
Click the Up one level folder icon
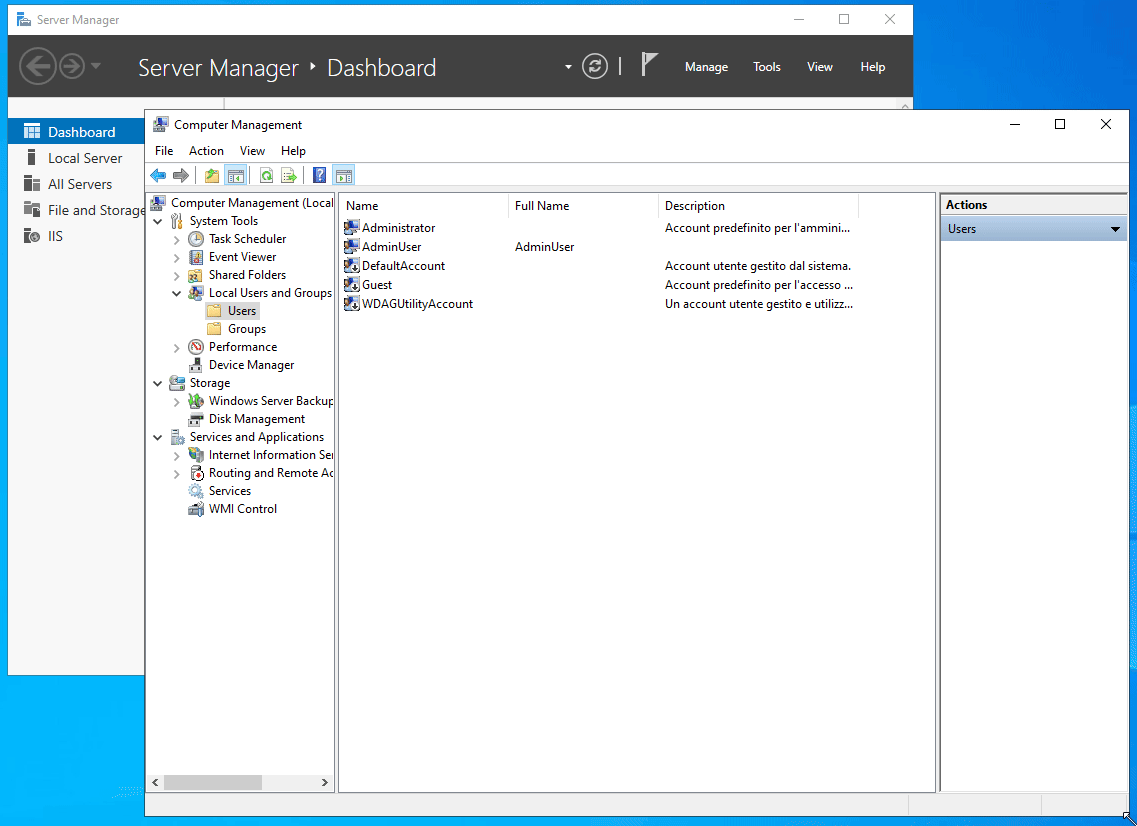212,175
